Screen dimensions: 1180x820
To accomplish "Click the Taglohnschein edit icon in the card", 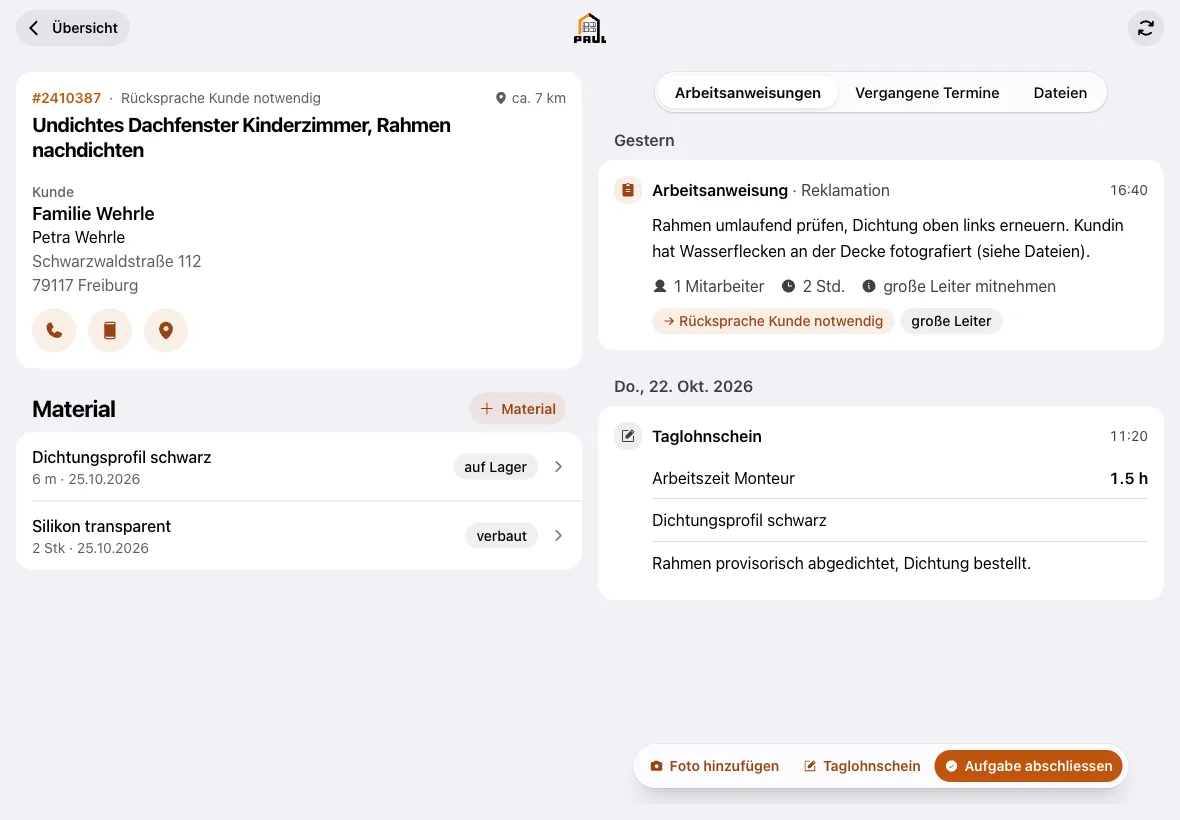I will (x=628, y=436).
